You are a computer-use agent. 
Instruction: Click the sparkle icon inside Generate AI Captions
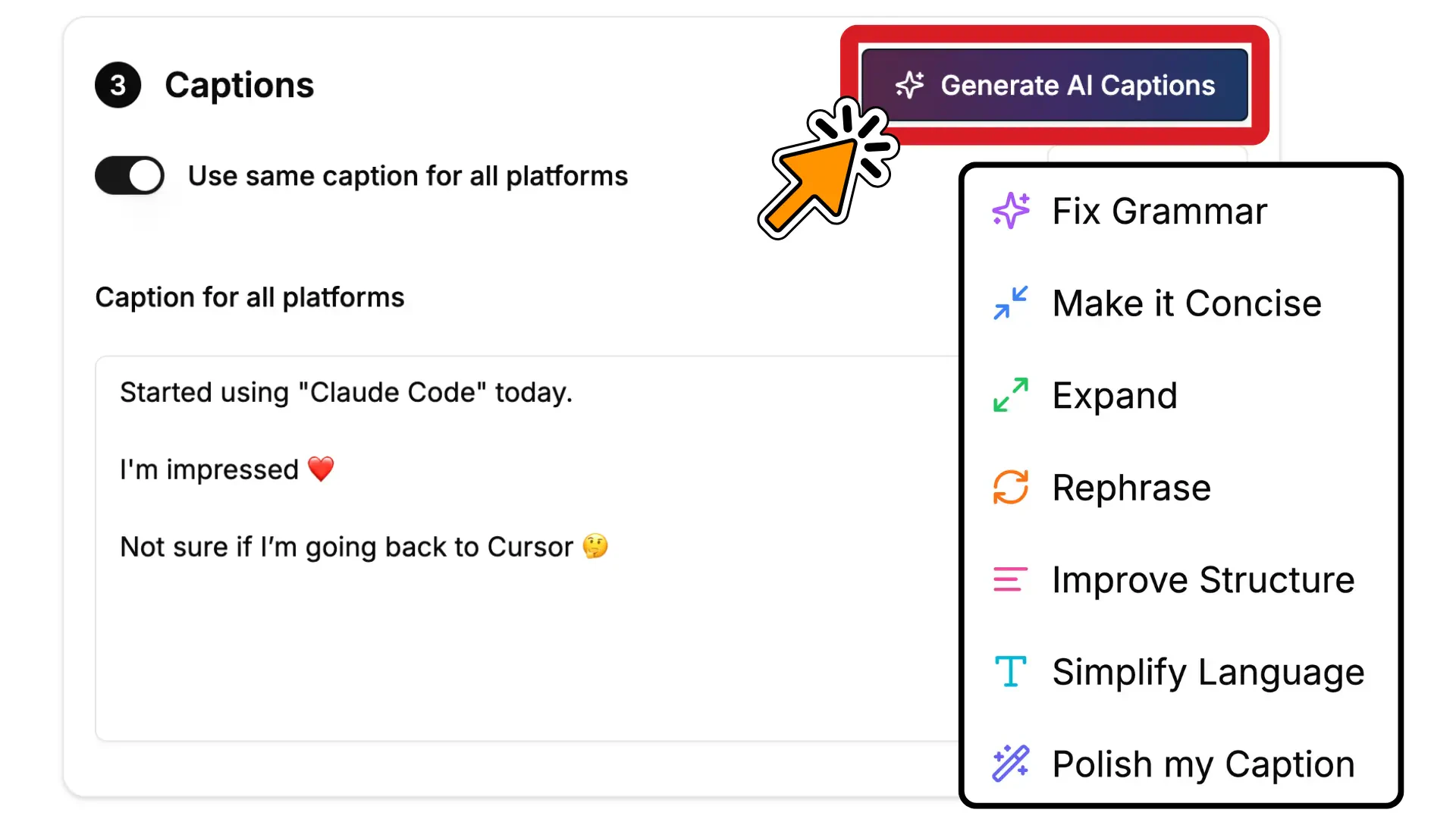909,85
